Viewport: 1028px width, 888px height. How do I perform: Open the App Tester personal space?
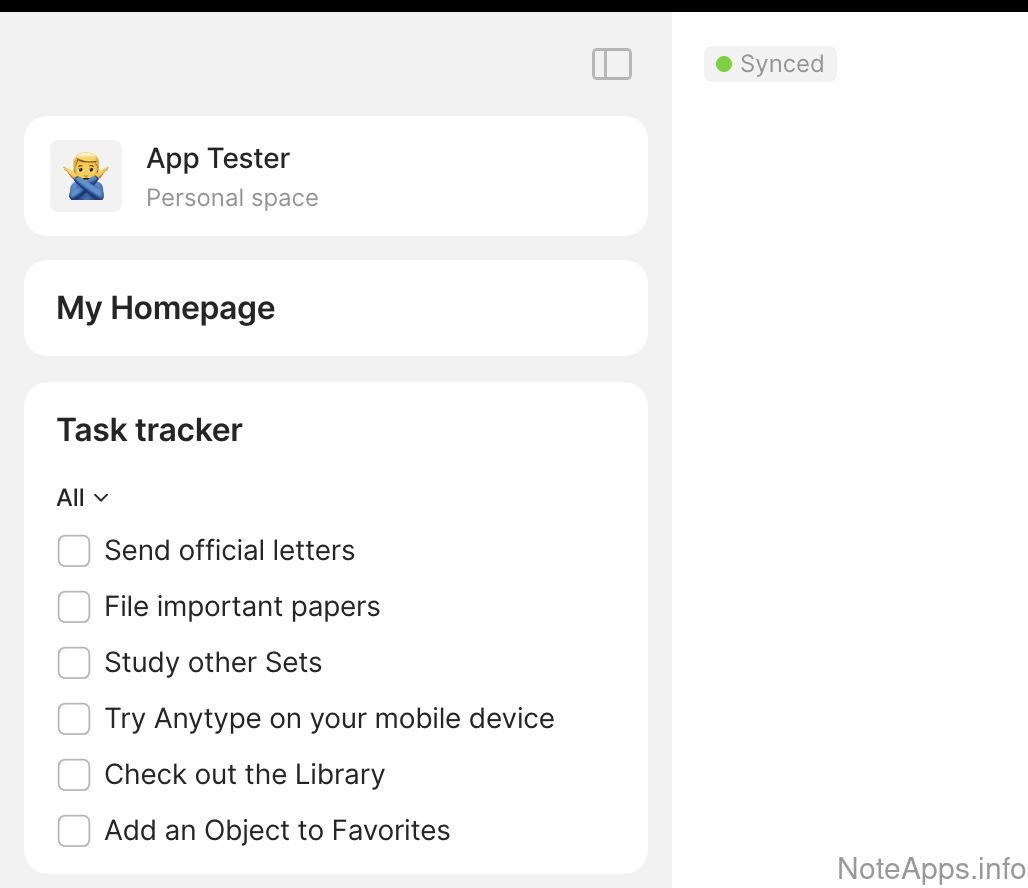tap(218, 159)
